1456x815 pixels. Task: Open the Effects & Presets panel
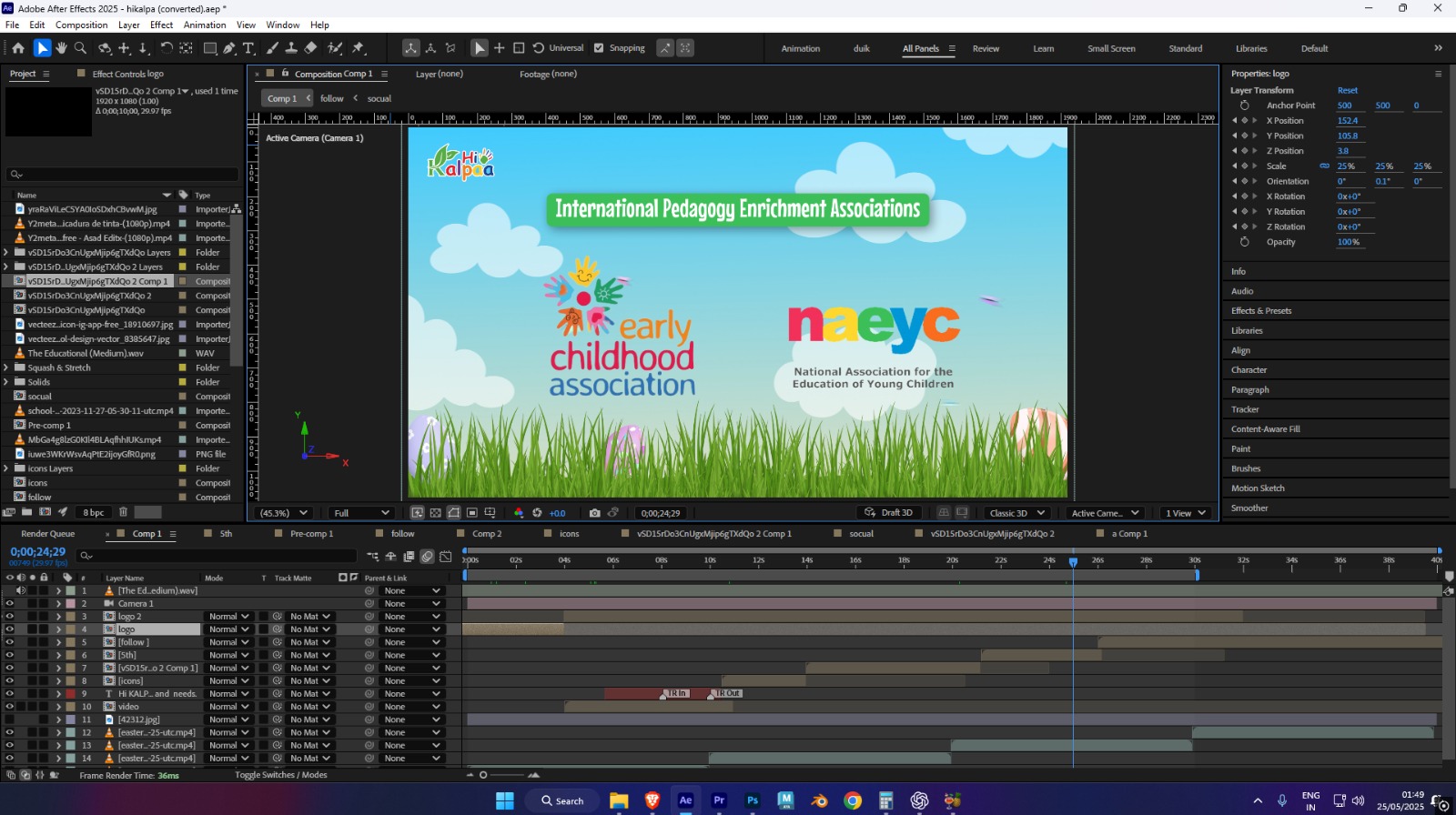[1261, 311]
